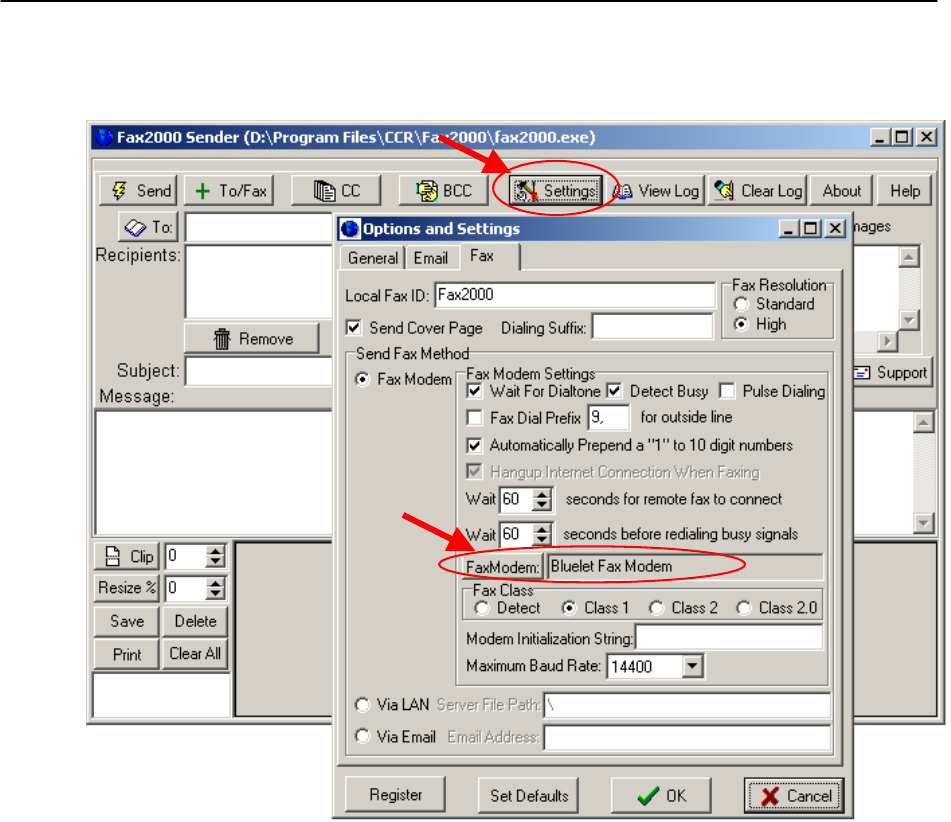Uncheck Wait For Dialtone

point(474,391)
